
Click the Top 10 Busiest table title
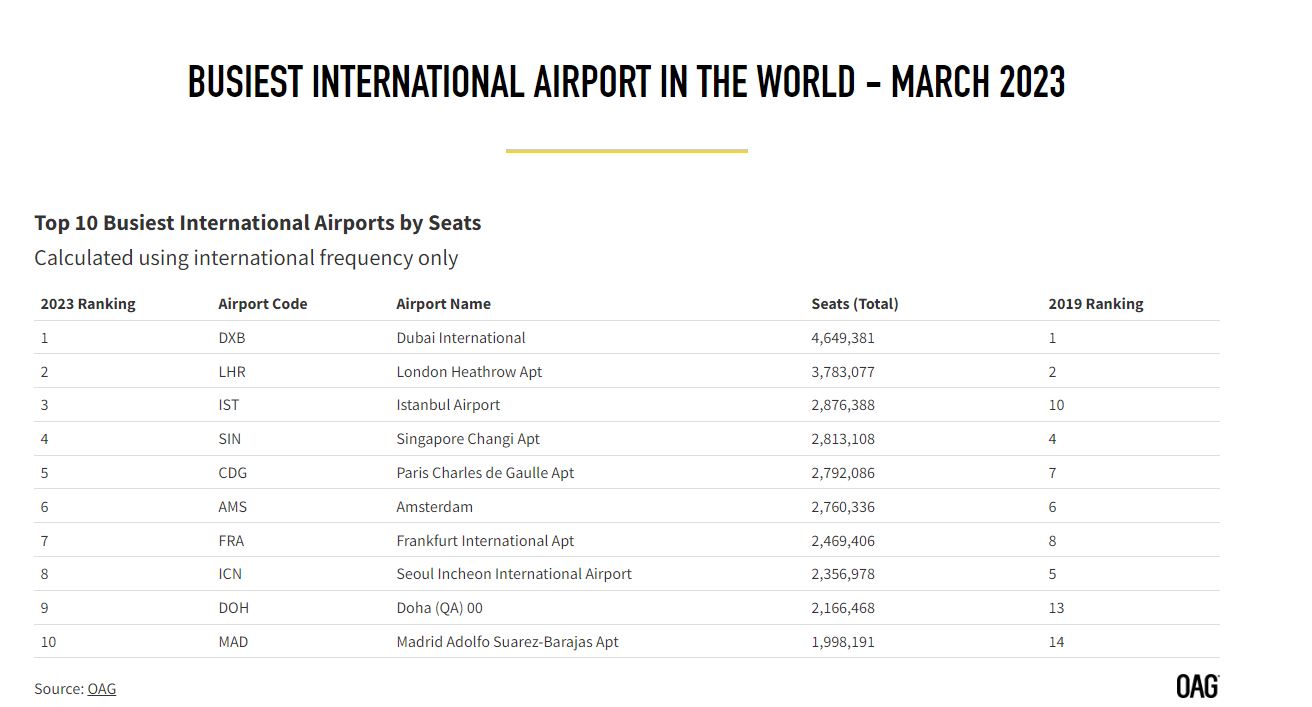258,223
